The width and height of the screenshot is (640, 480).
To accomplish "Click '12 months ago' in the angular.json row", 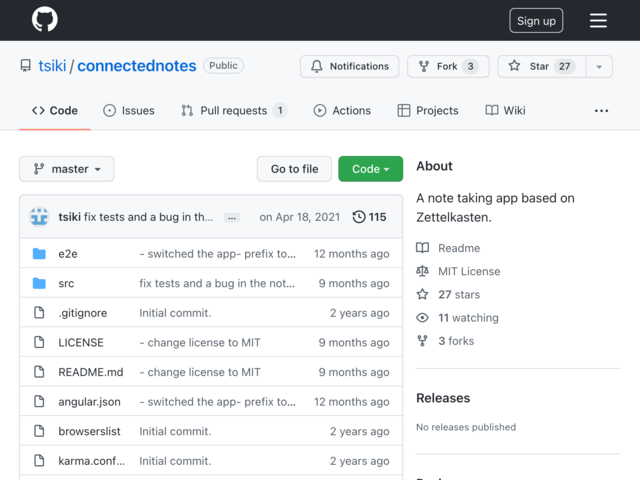I will click(351, 402).
